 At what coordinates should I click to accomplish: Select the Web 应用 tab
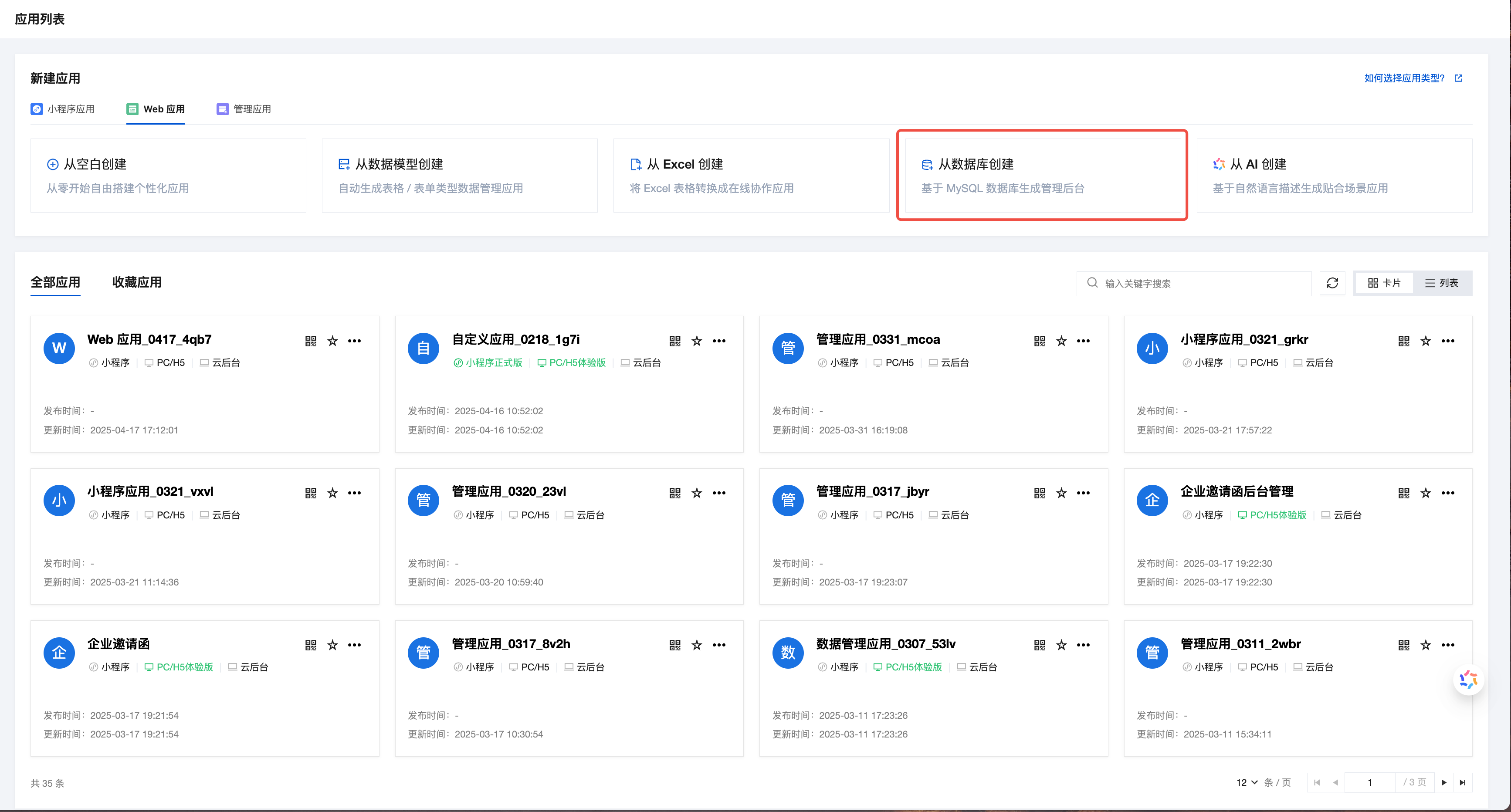pyautogui.click(x=156, y=109)
